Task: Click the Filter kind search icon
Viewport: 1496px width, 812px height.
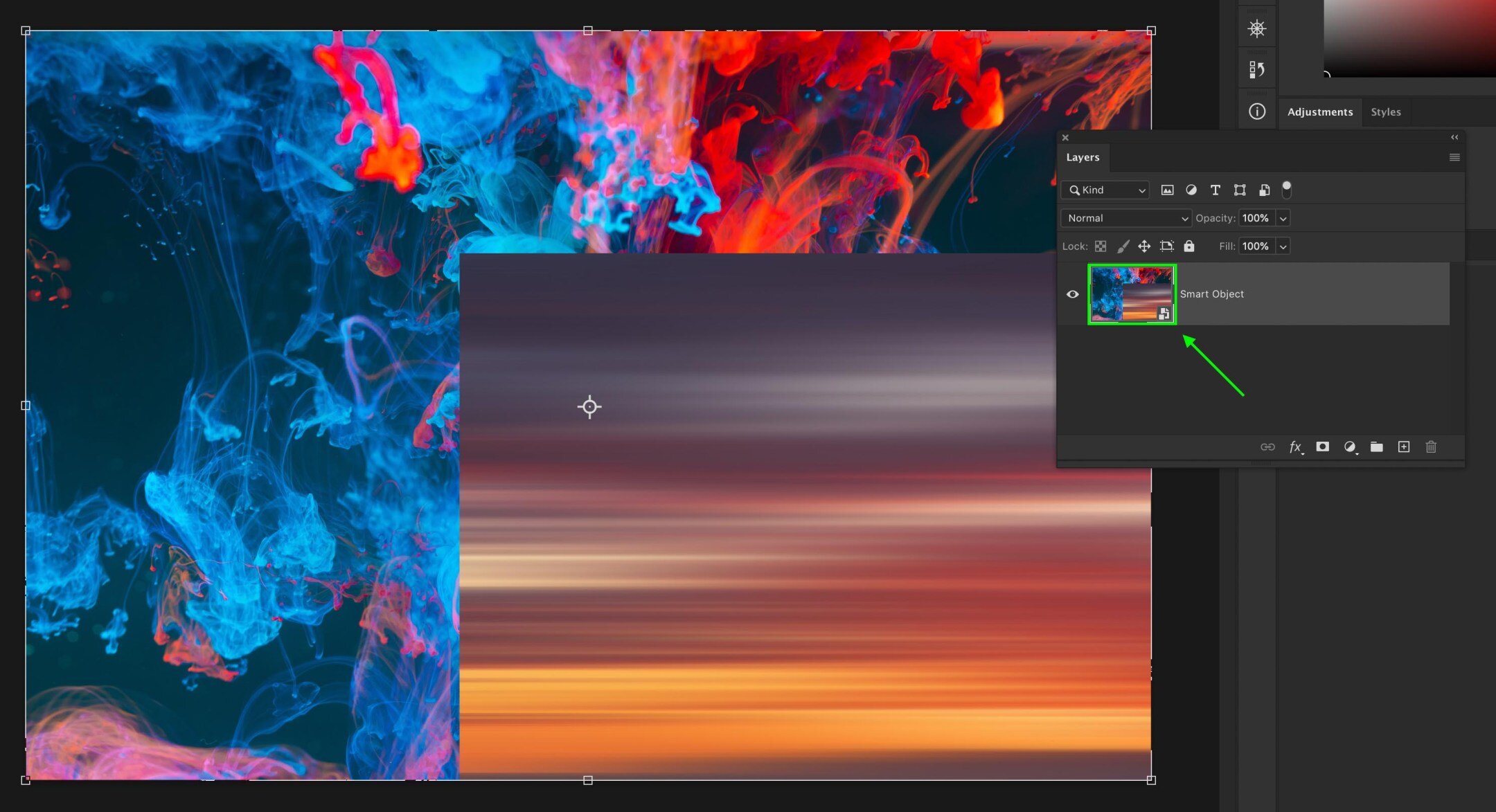Action: pyautogui.click(x=1075, y=190)
